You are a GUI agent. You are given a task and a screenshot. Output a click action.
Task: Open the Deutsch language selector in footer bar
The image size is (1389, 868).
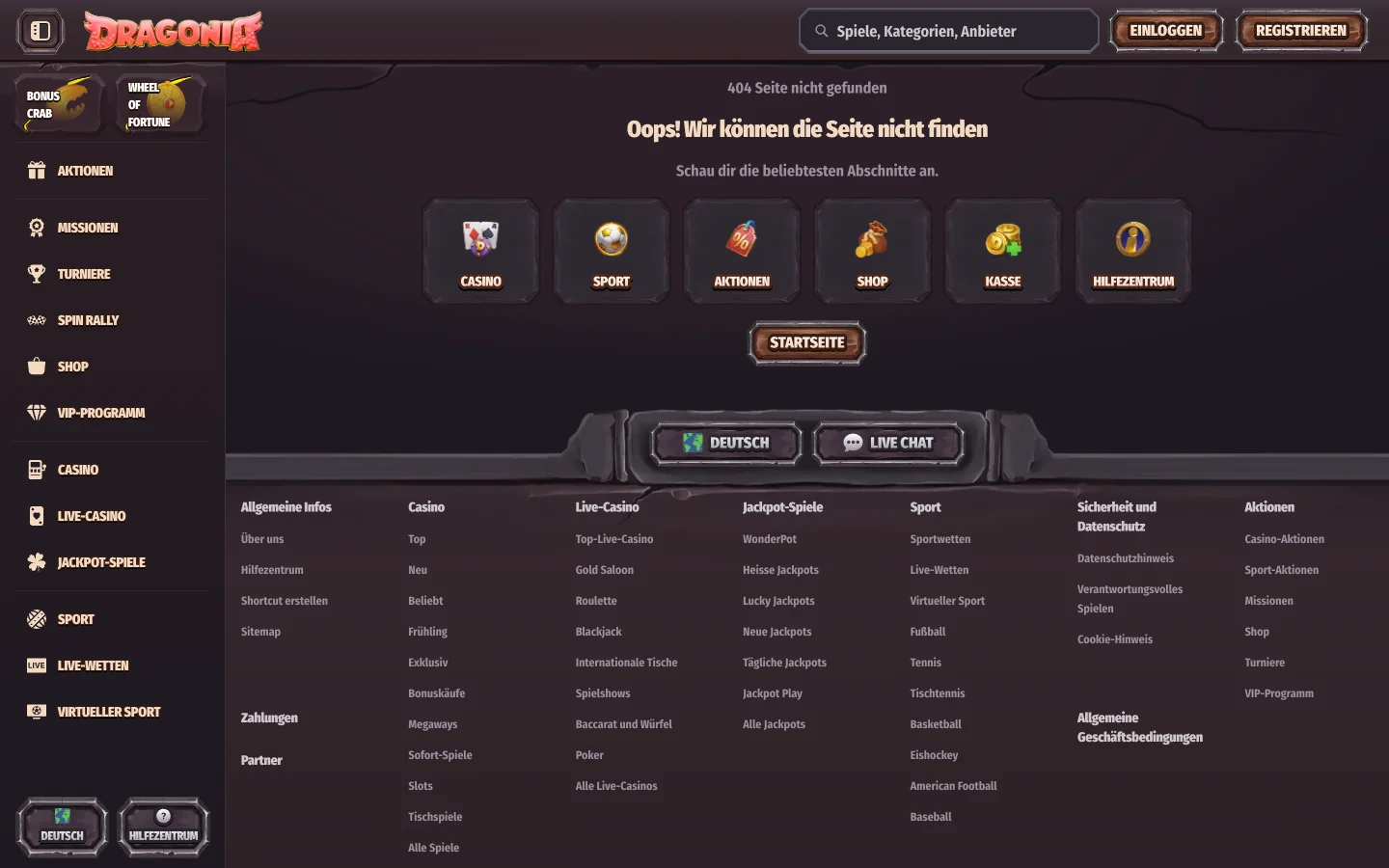(726, 444)
